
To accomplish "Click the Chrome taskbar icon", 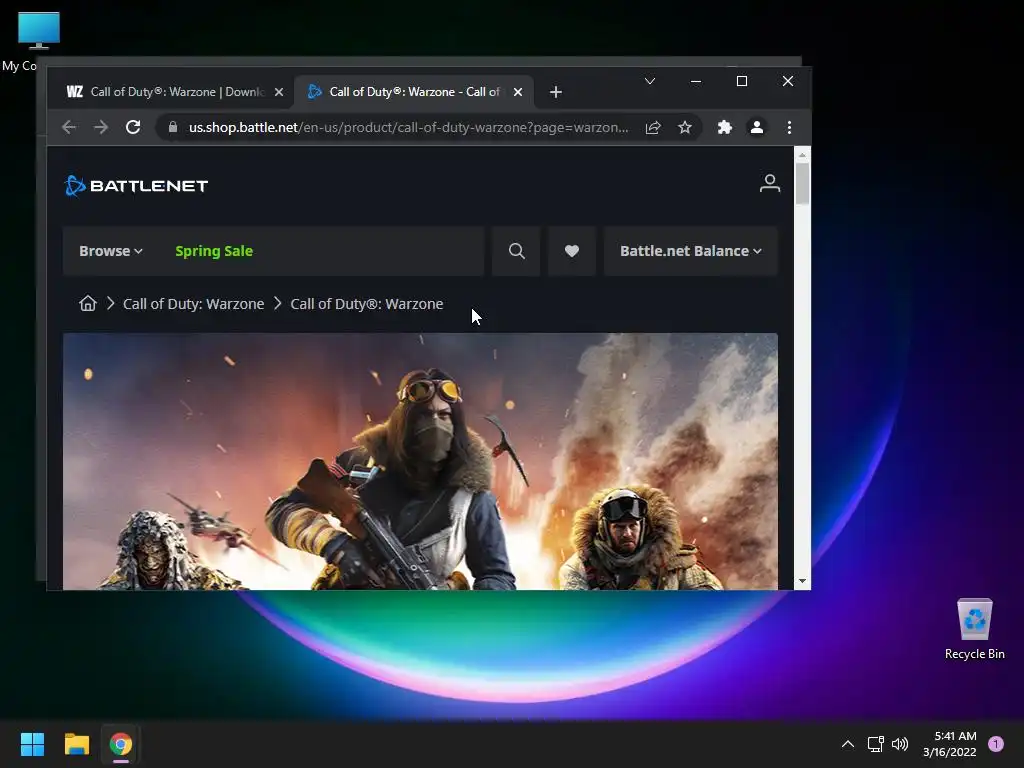I will click(121, 744).
